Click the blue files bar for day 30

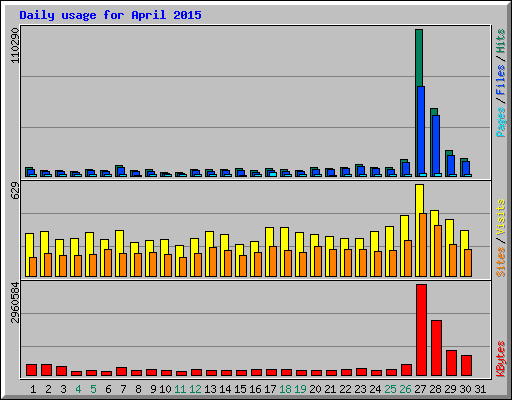click(x=466, y=168)
